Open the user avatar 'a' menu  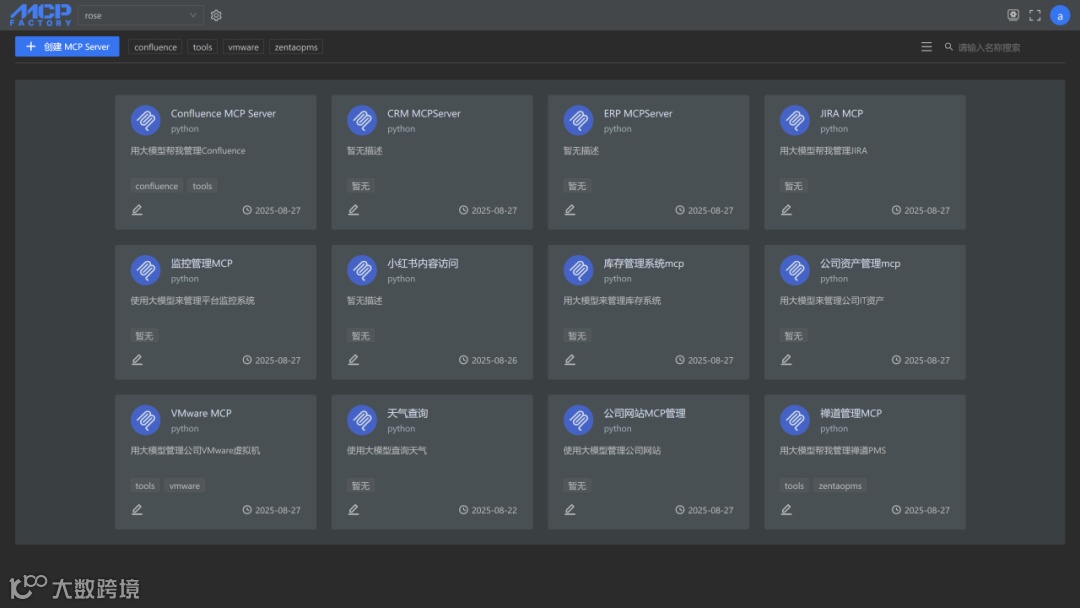pos(1059,15)
